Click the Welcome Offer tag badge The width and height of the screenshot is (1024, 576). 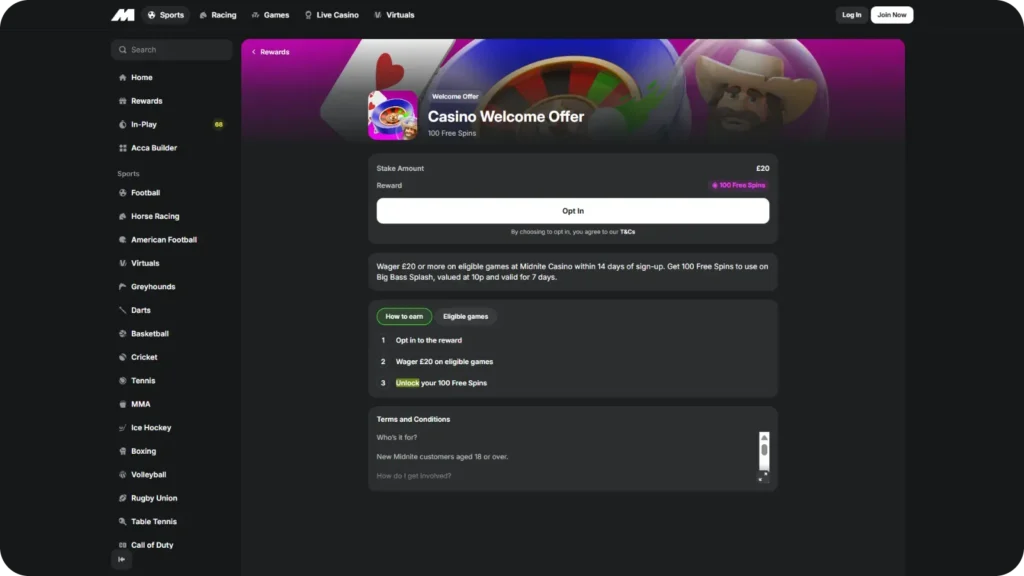click(x=455, y=97)
